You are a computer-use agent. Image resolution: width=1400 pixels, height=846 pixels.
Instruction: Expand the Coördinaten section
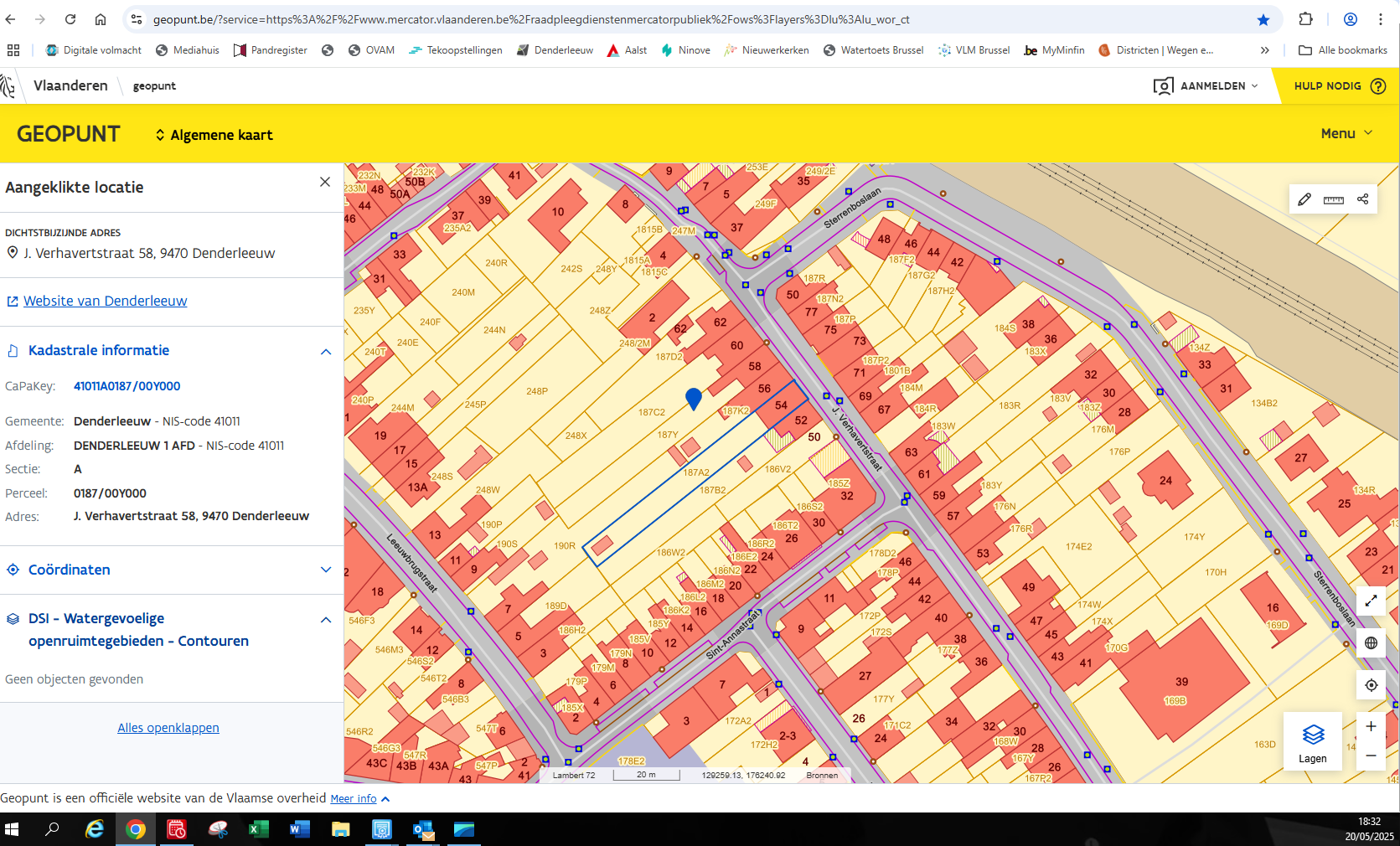pyautogui.click(x=326, y=570)
